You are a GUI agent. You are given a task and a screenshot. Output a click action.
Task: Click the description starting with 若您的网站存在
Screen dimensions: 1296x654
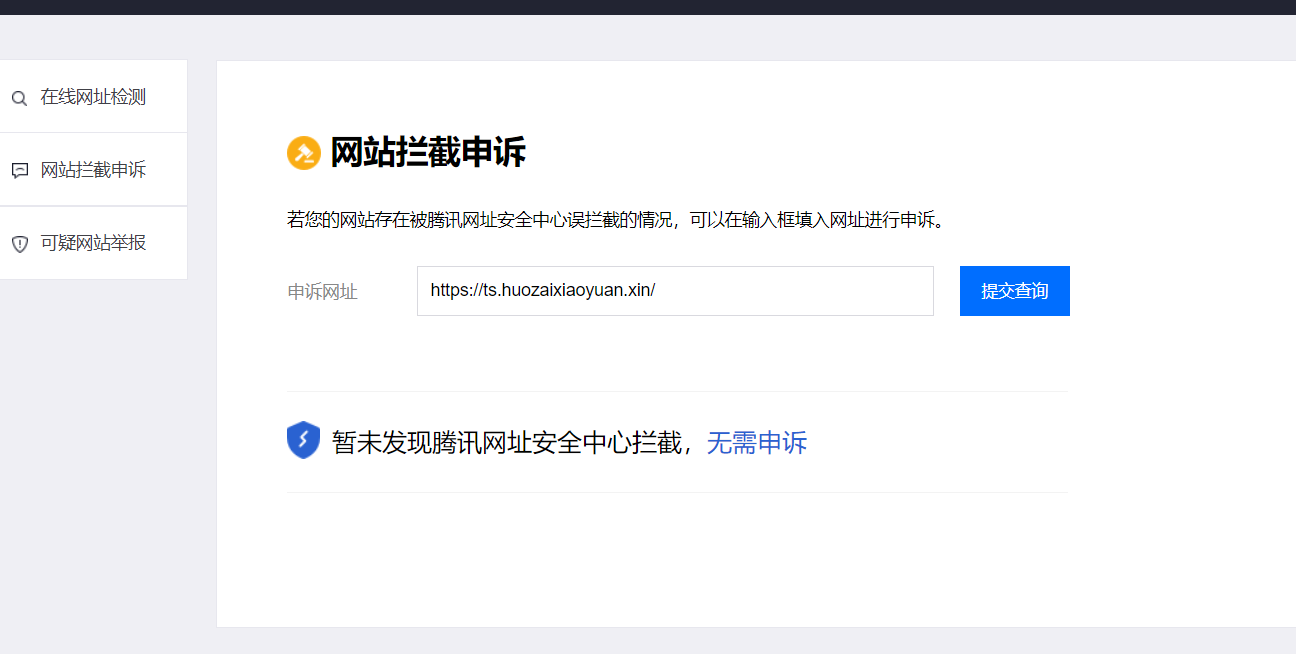point(616,220)
